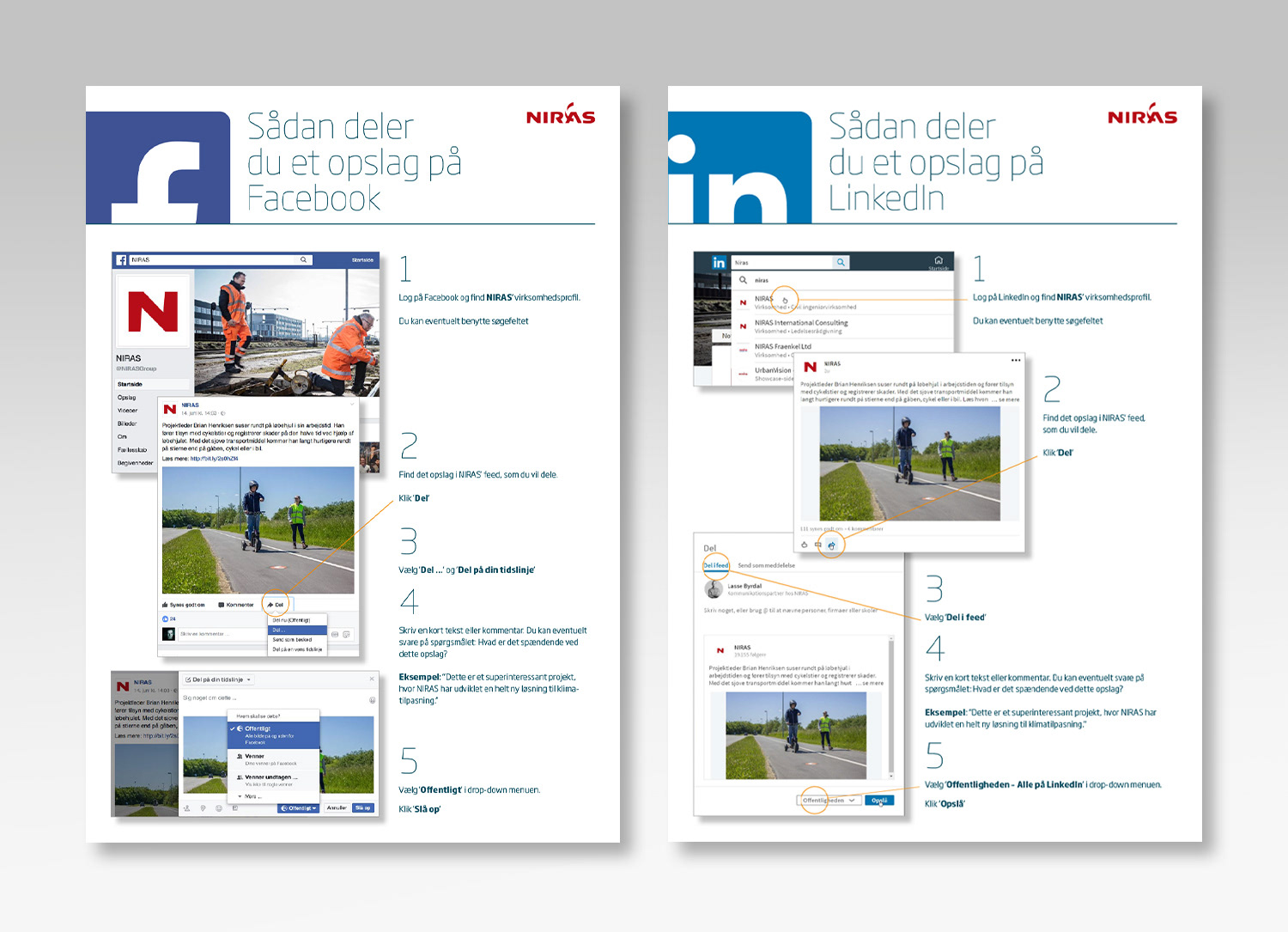Click the NIRAS logo on the LinkedIn guide page
The height and width of the screenshot is (932, 1288).
pos(1142,115)
